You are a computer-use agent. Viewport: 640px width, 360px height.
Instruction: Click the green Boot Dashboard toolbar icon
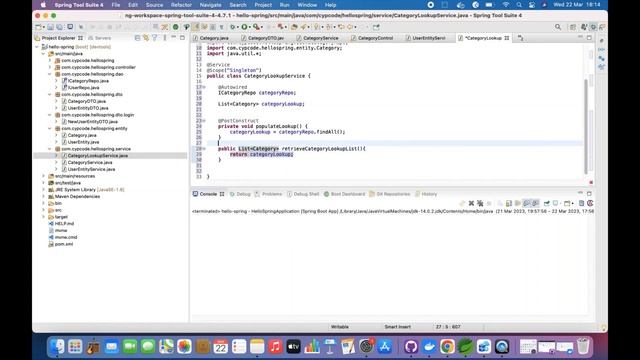[x=176, y=27]
